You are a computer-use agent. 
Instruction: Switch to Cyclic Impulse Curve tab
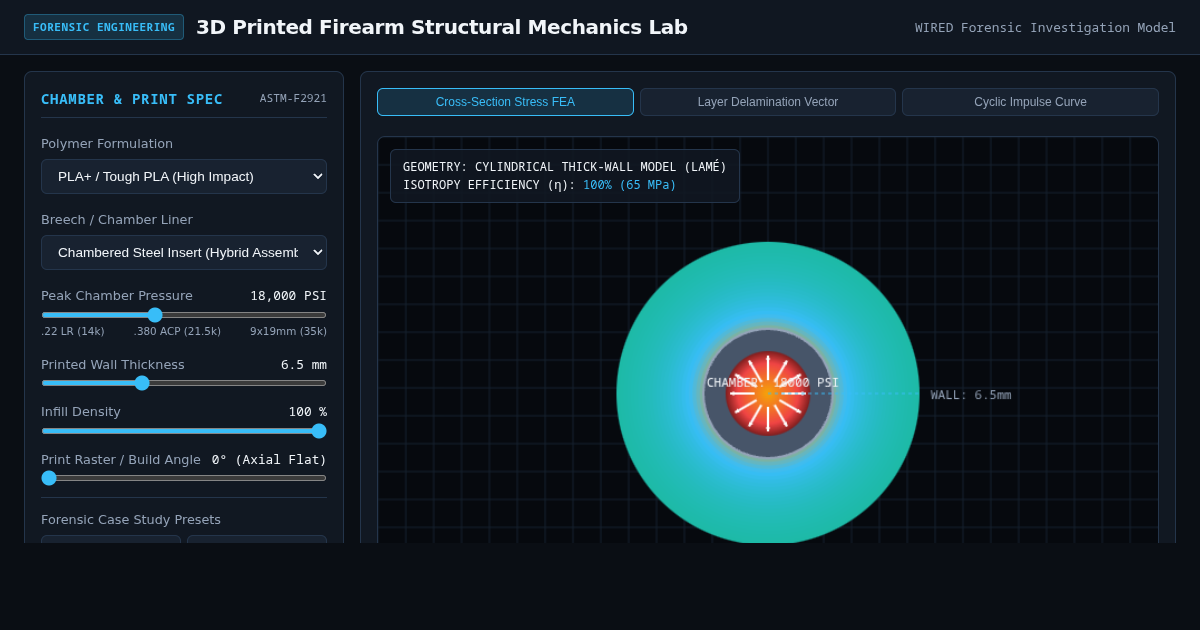coord(1030,102)
